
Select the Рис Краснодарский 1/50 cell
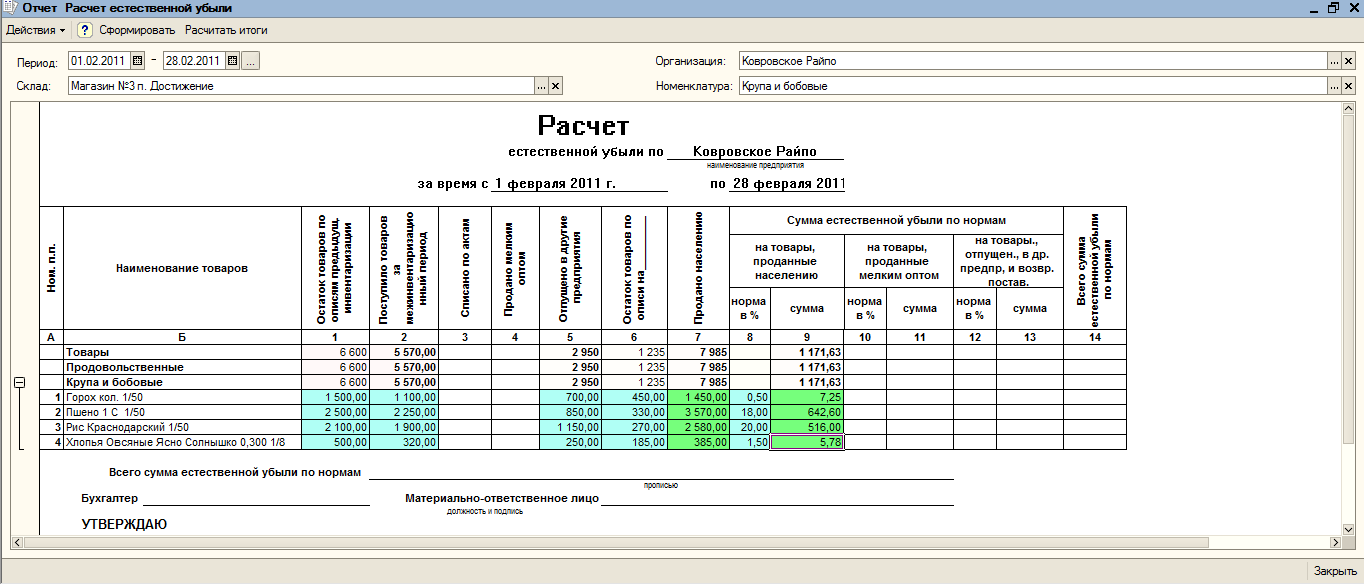click(182, 428)
